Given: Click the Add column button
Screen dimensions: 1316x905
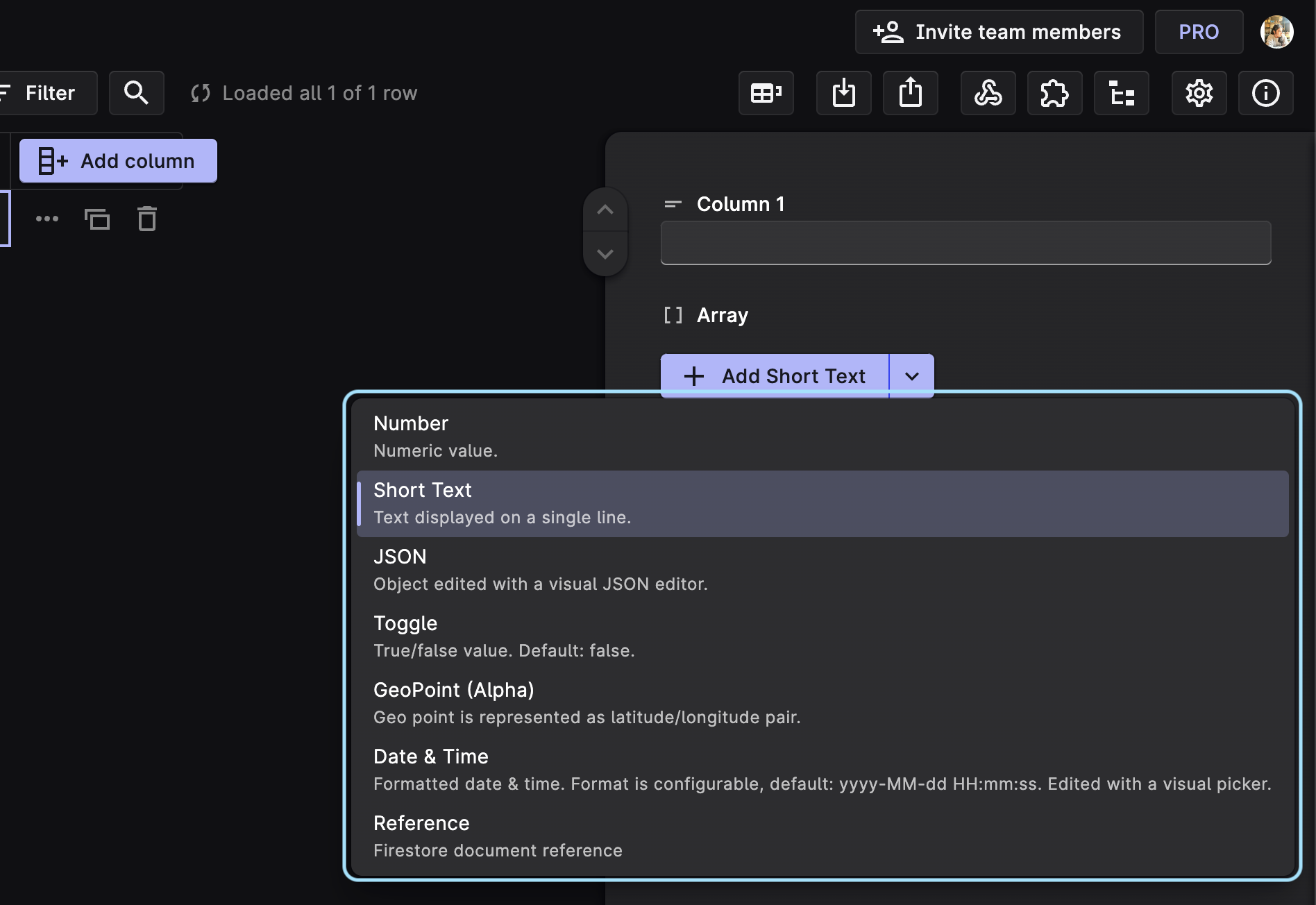Looking at the screenshot, I should [x=118, y=161].
